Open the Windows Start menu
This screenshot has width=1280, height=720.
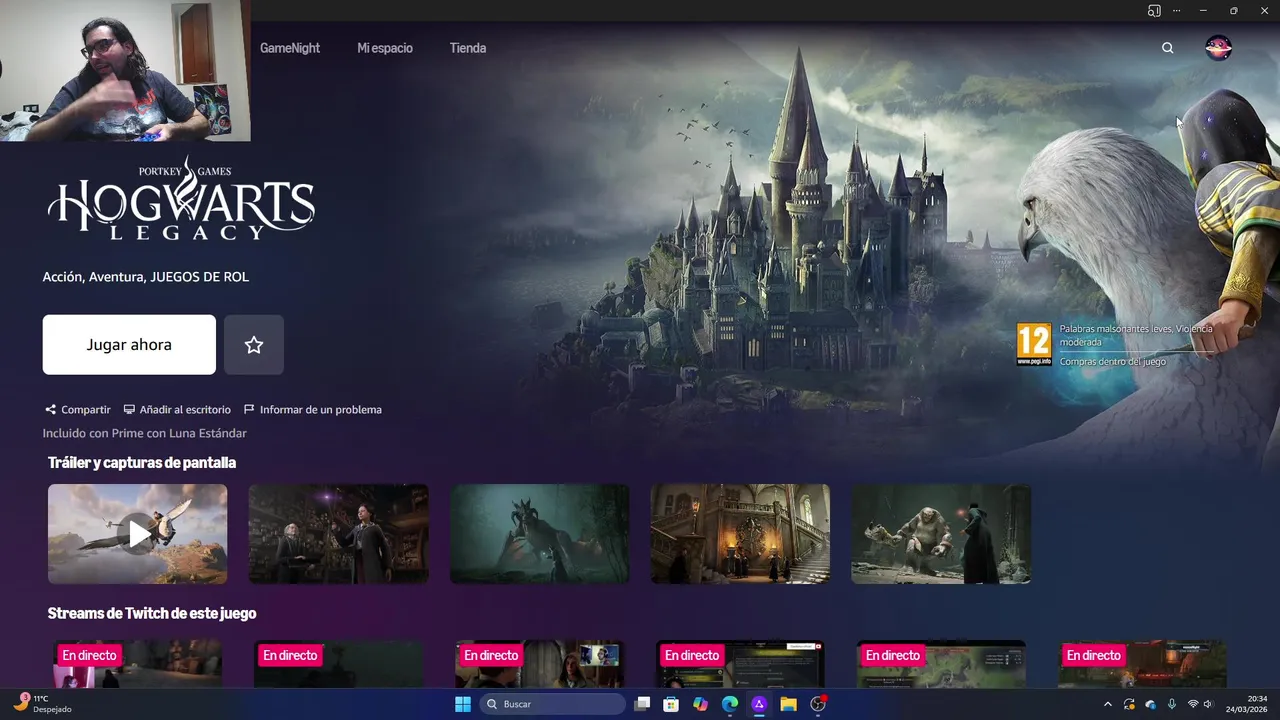point(463,704)
